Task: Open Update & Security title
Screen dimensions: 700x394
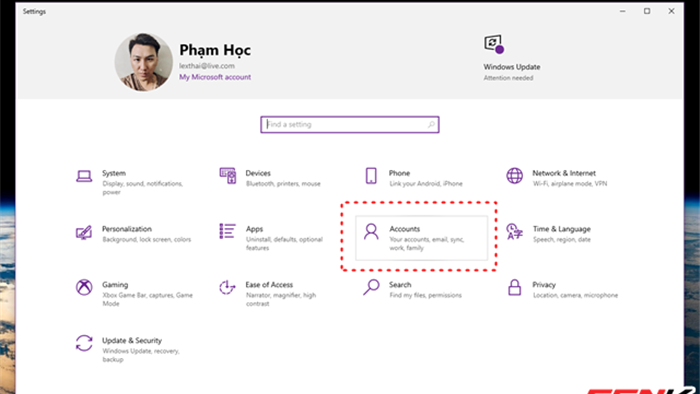Action: pos(132,340)
